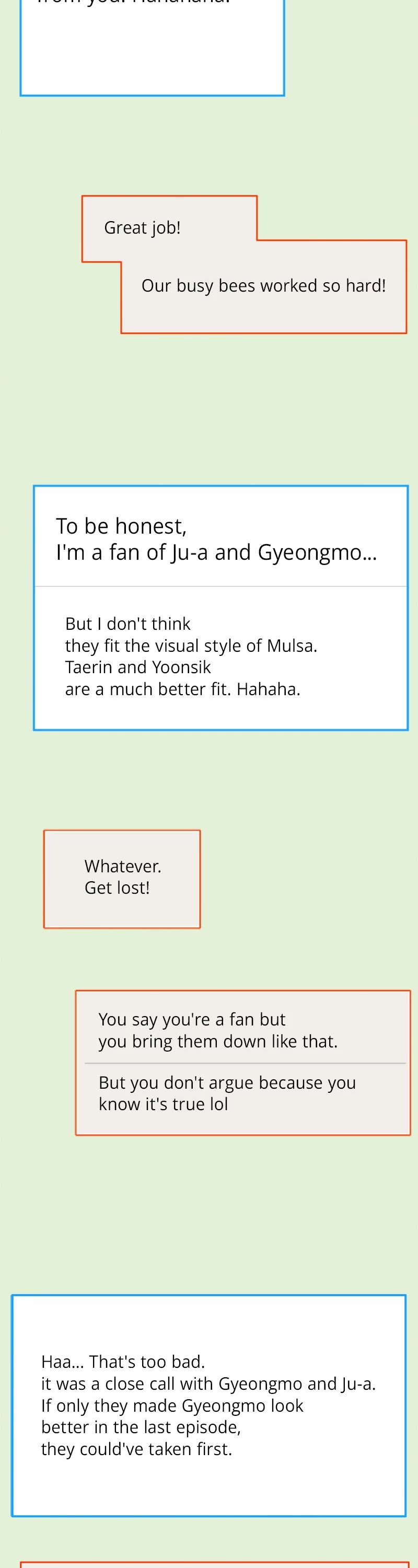The image size is (418, 1568).
Task: Tap "it was a close call with Gyeongmo and Ju-a."
Action: 208,1383
